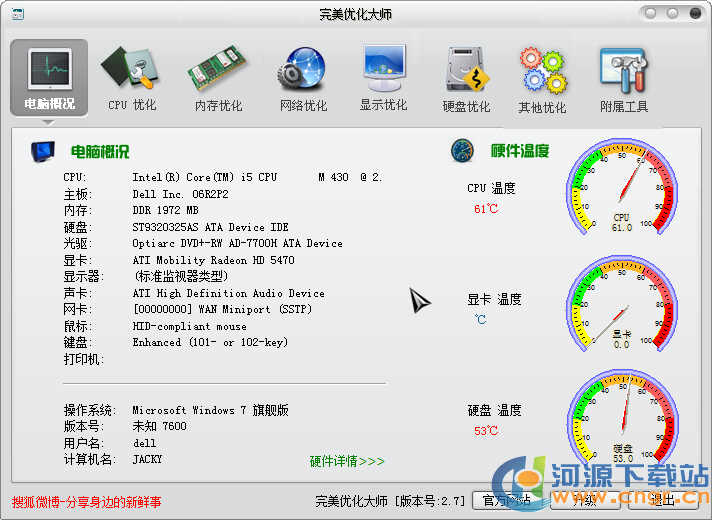The height and width of the screenshot is (520, 712).
Task: Click the 版本号:2.7 status text
Action: (430, 501)
